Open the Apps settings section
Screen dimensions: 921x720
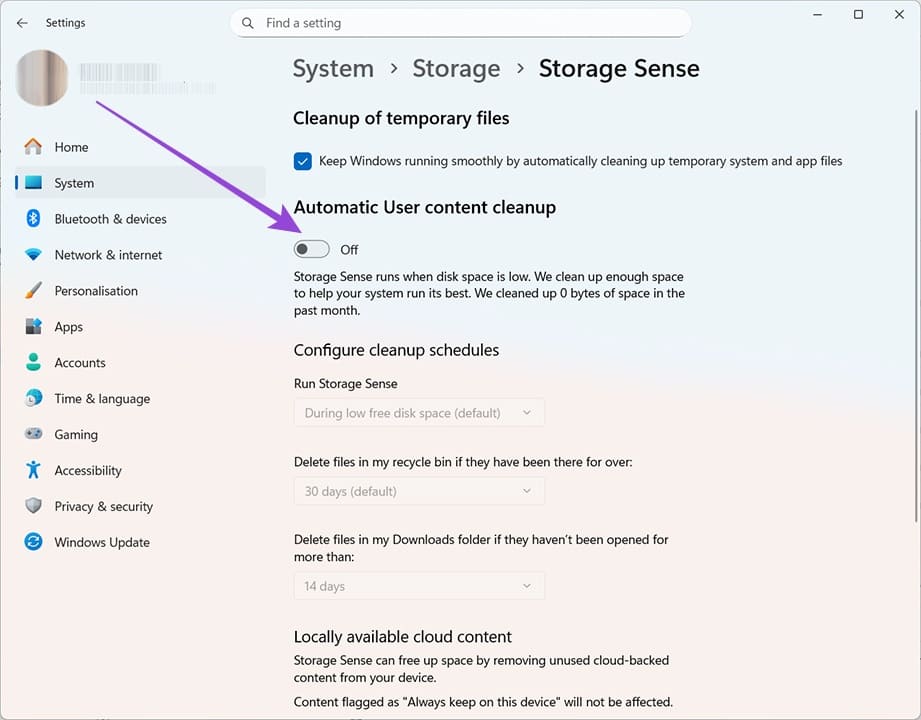click(68, 327)
